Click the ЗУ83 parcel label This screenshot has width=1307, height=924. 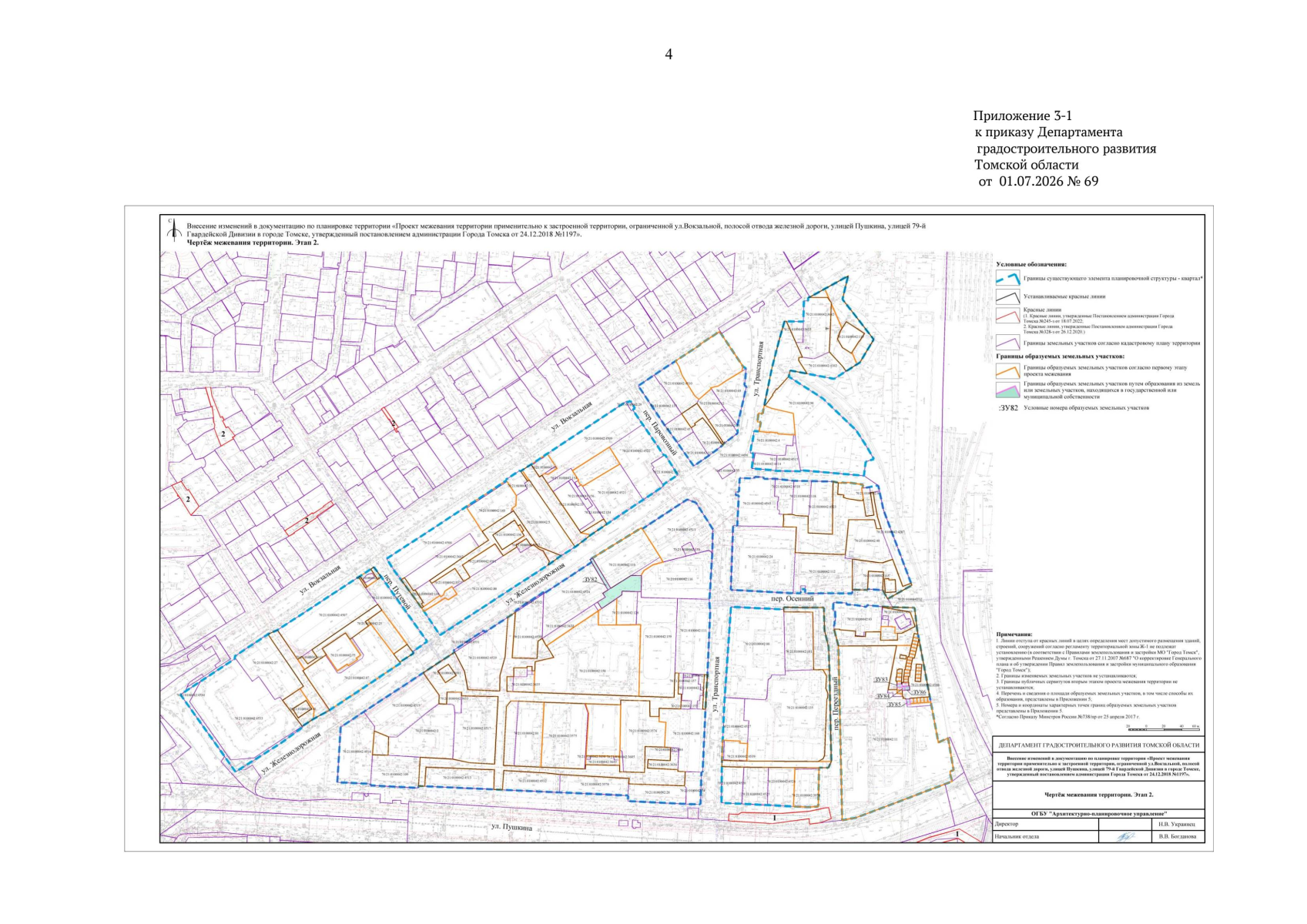881,680
